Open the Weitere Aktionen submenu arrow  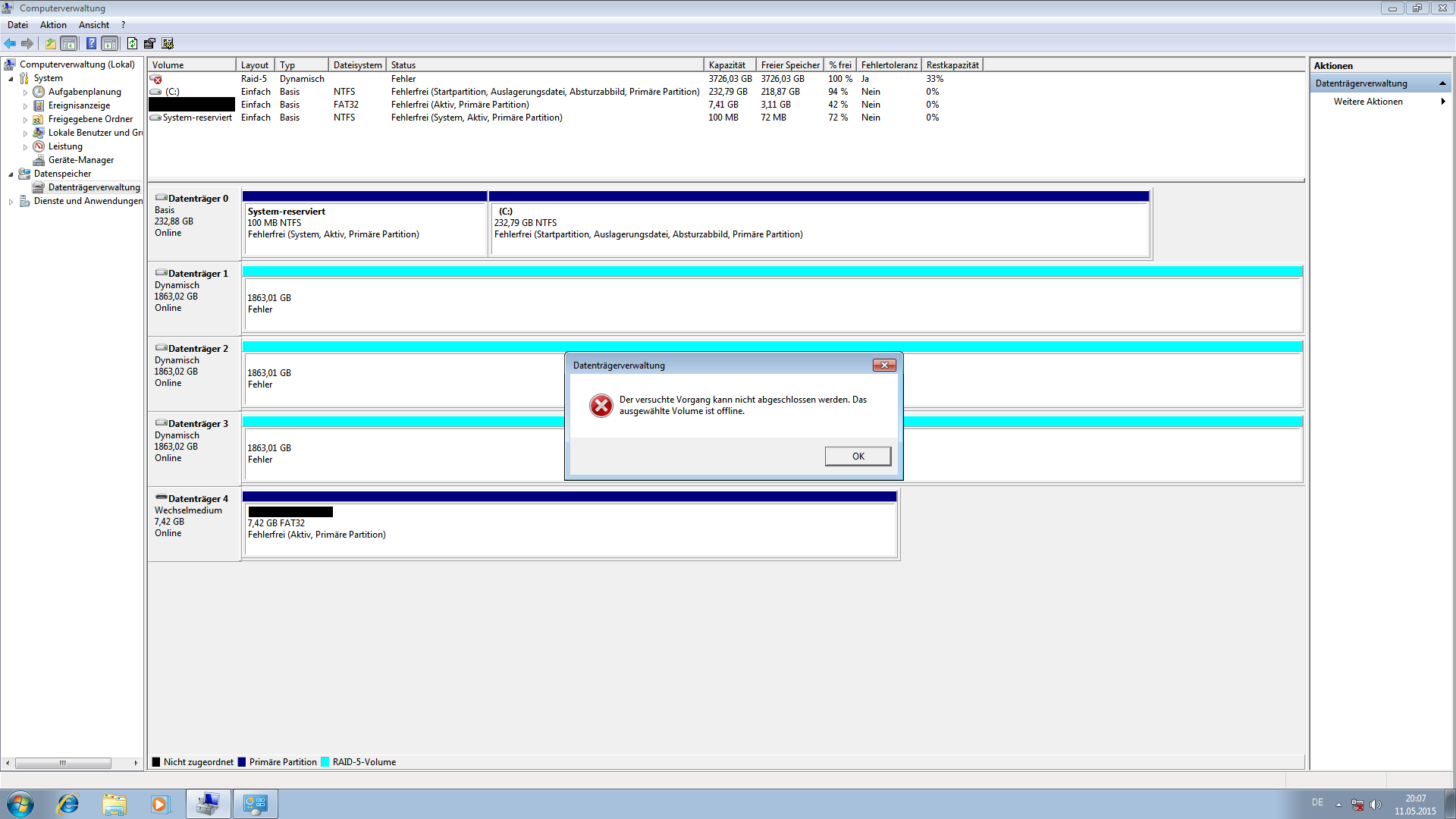[1442, 102]
